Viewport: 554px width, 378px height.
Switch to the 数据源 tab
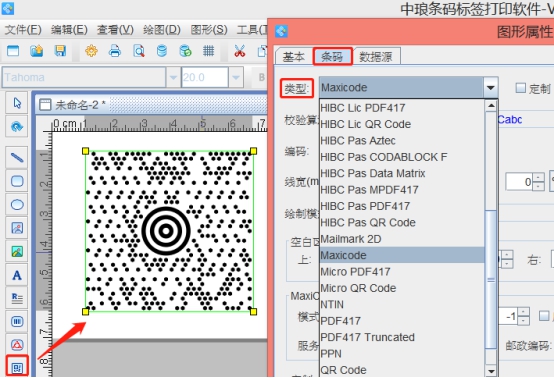click(x=376, y=57)
